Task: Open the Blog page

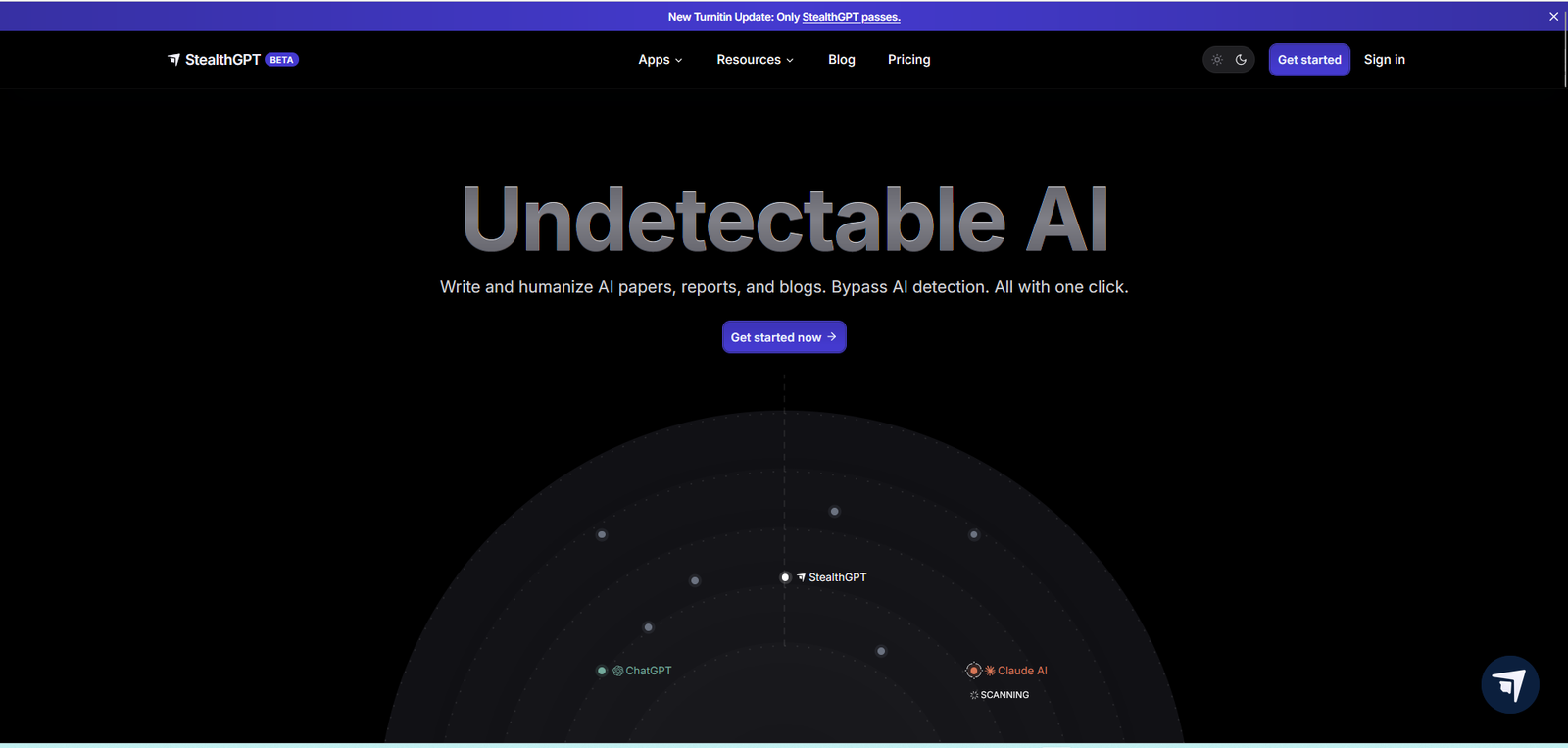Action: click(x=841, y=60)
